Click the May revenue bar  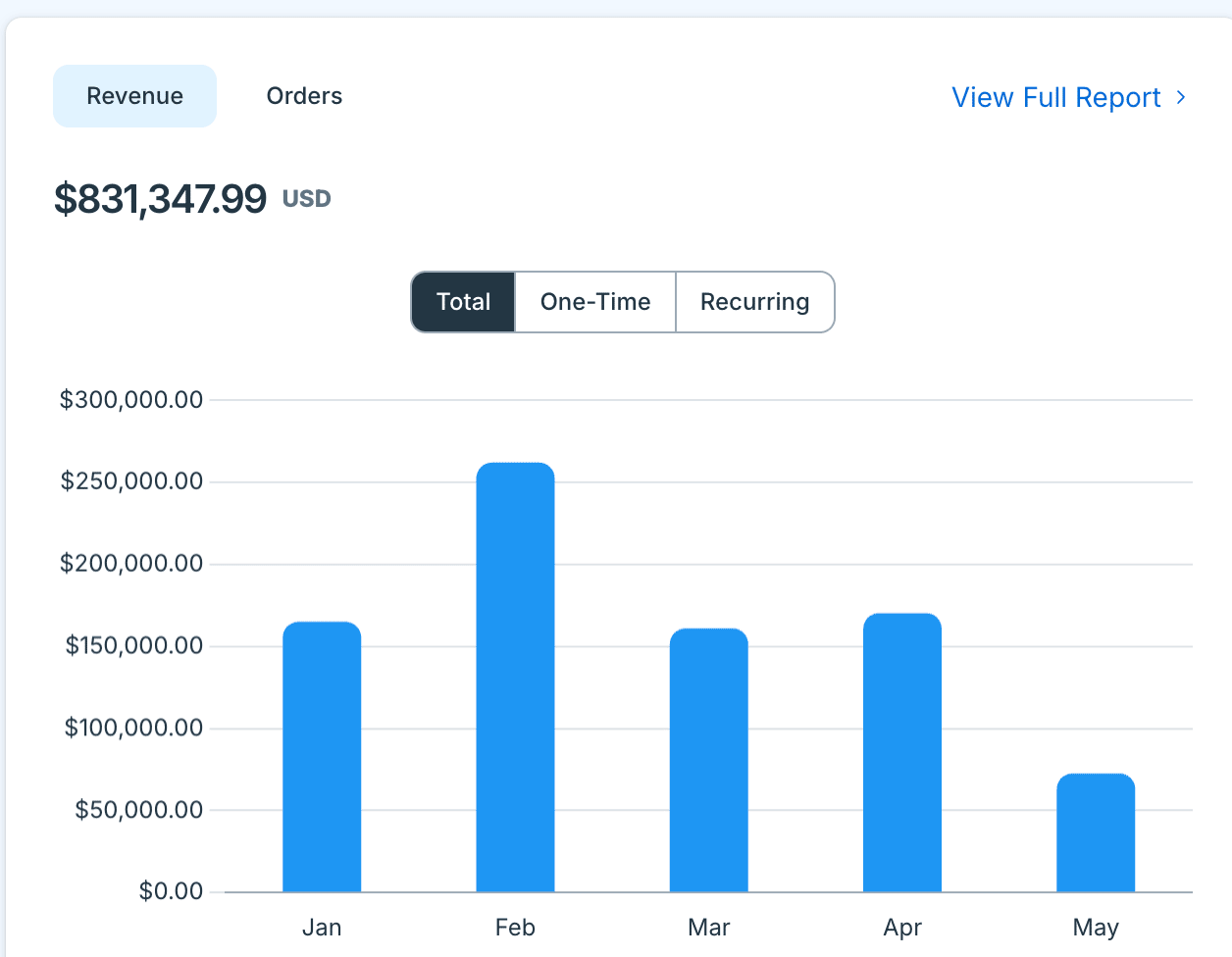(1096, 832)
